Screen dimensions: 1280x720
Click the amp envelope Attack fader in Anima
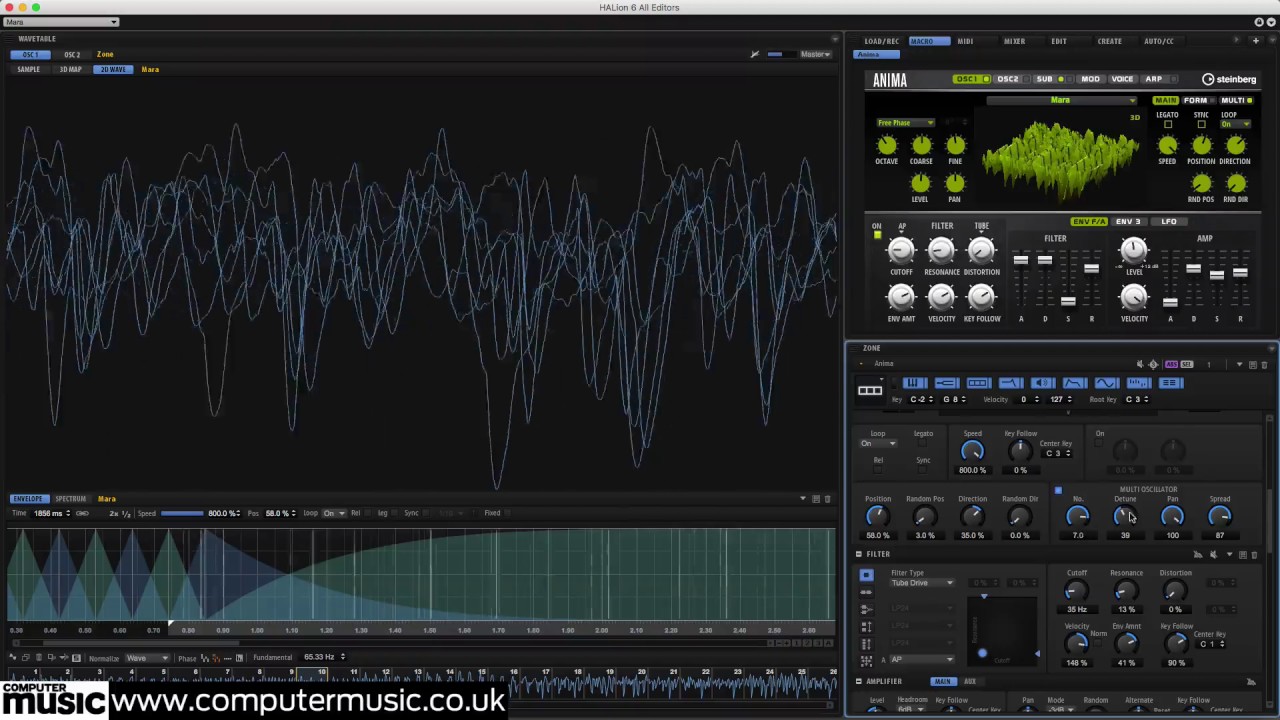click(x=1170, y=302)
